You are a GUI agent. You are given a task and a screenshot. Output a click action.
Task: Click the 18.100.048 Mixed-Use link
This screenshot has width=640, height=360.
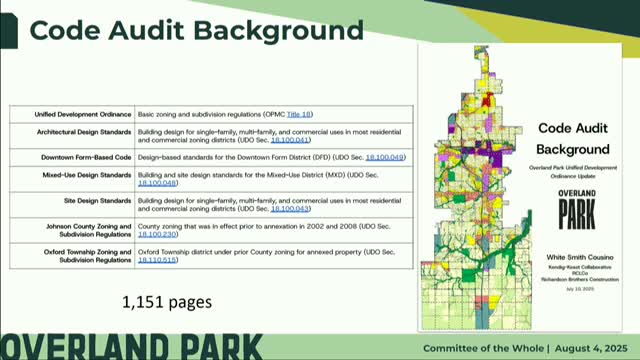pyautogui.click(x=157, y=183)
